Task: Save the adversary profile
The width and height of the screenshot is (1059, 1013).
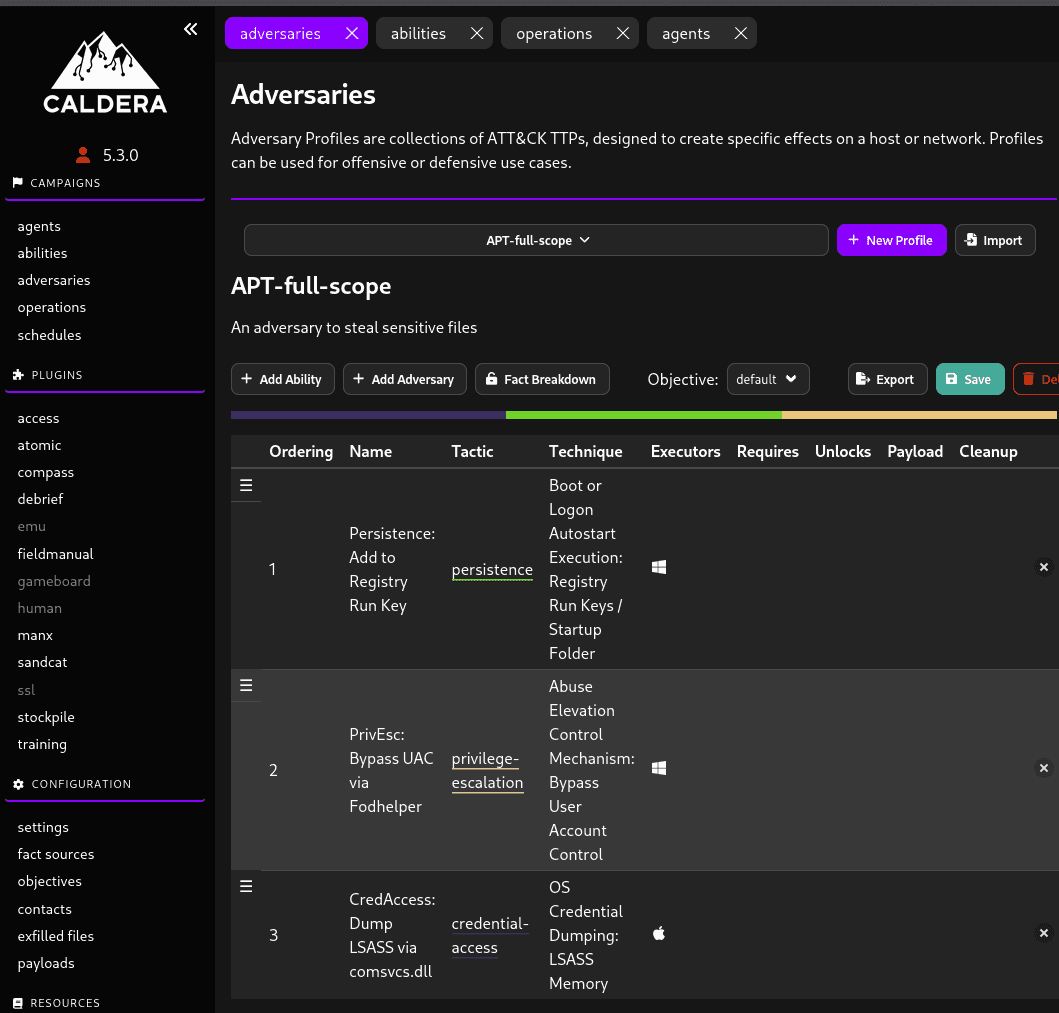Action: (970, 380)
